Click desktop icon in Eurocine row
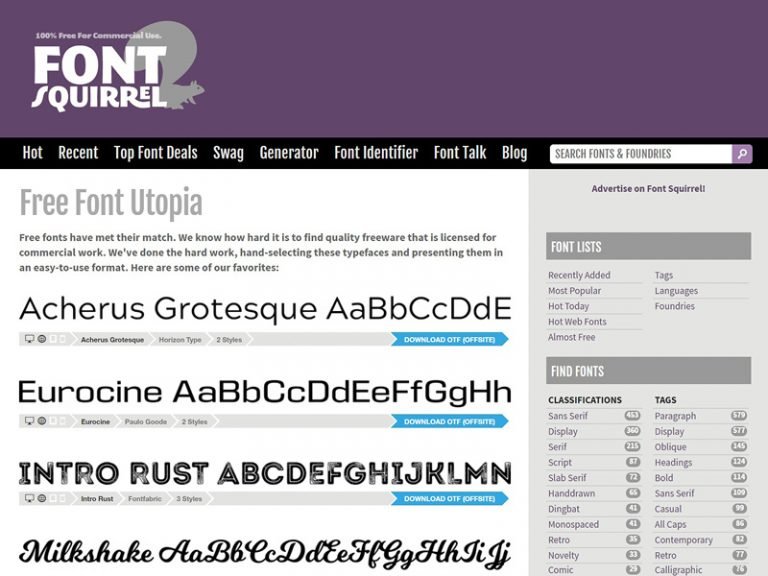Viewport: 768px width, 576px height. click(29, 421)
